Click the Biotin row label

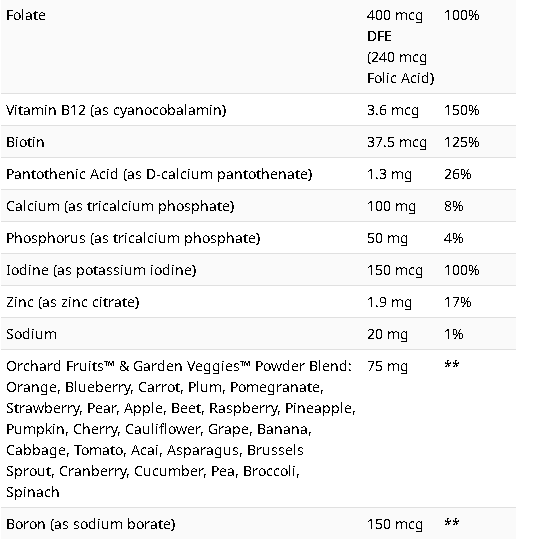[x=25, y=142]
